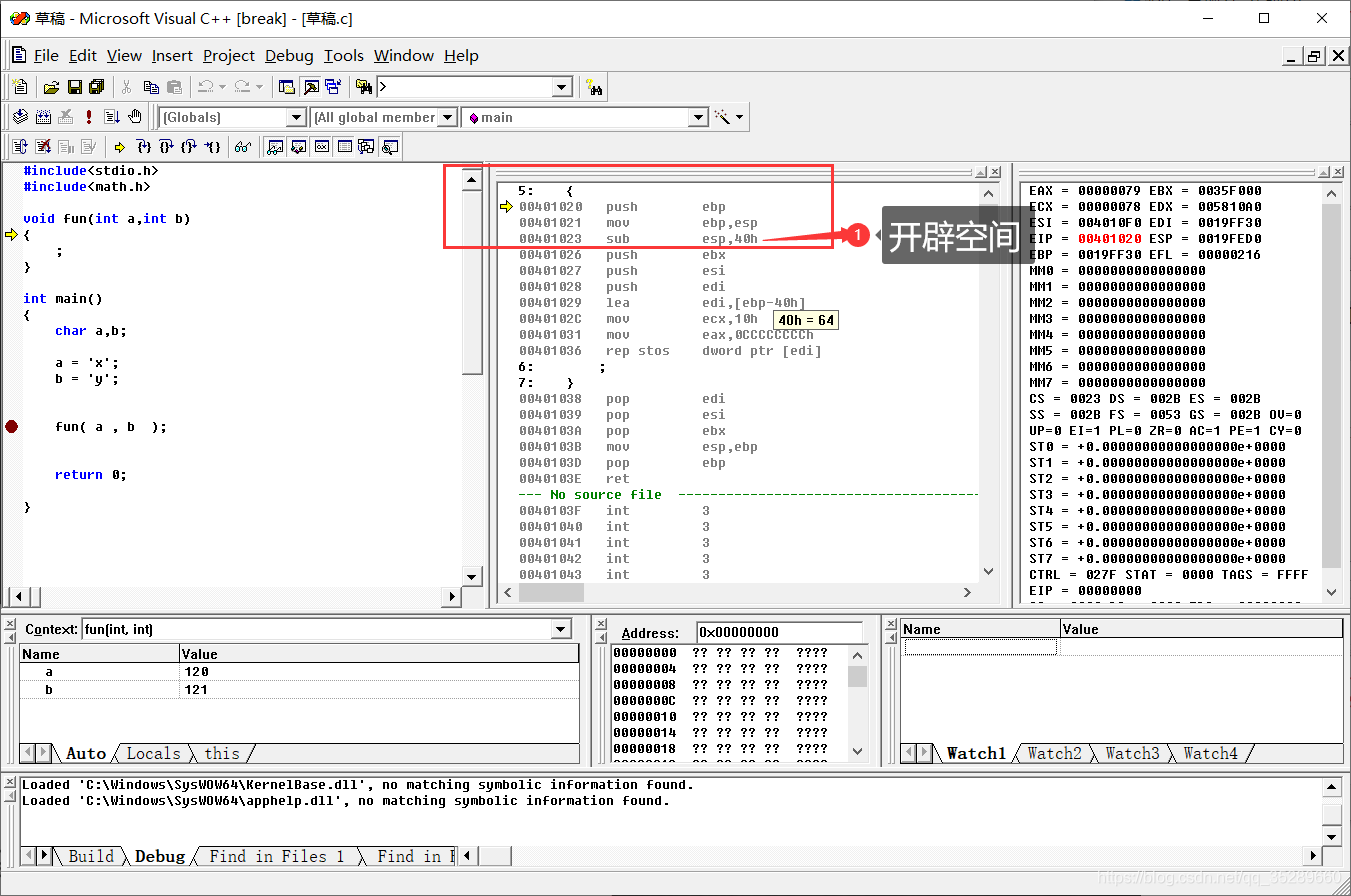Click the Stop Debugging icon
Image resolution: width=1351 pixels, height=896 pixels.
[x=43, y=146]
